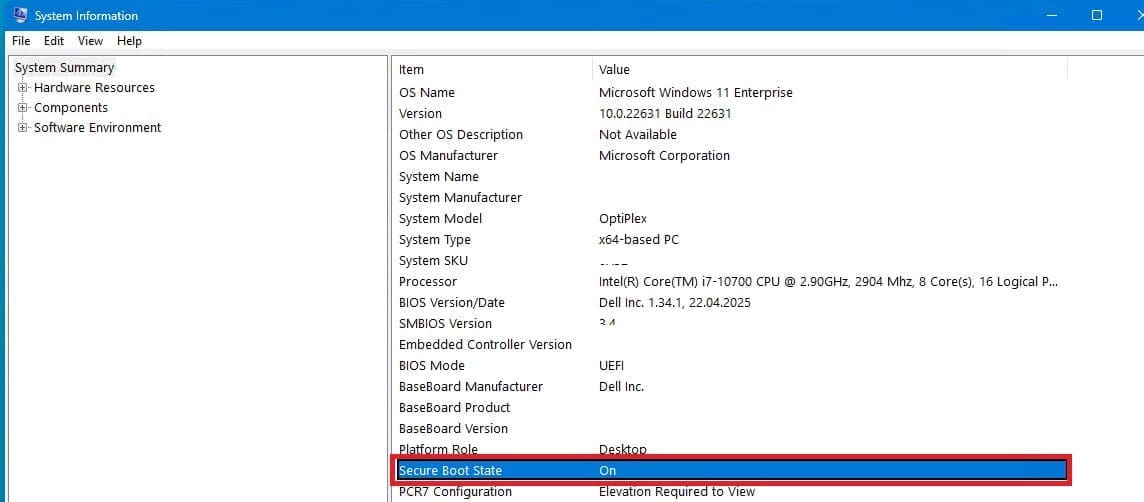Open the Edit menu

[x=54, y=41]
